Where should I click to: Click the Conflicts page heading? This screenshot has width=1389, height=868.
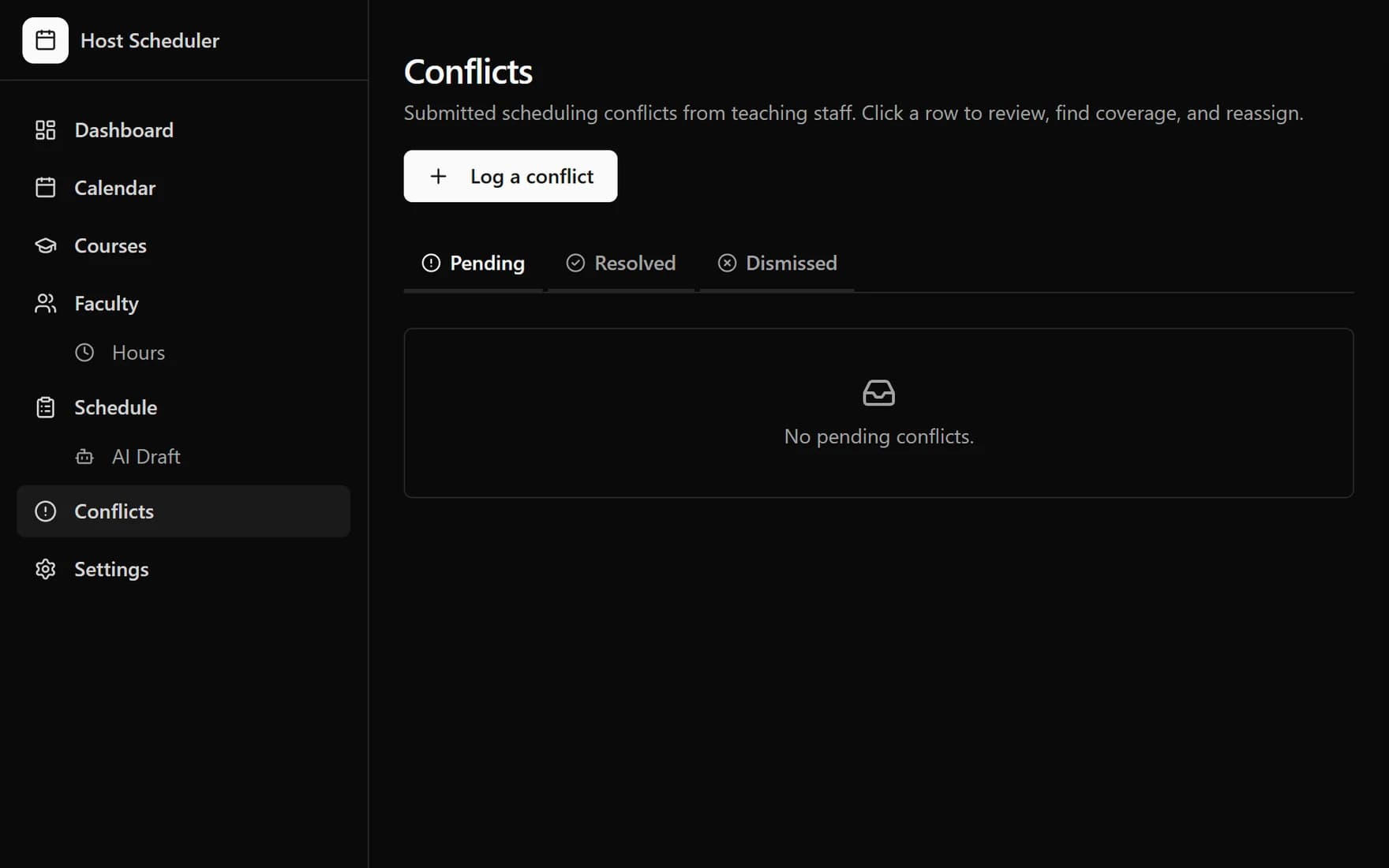tap(468, 72)
